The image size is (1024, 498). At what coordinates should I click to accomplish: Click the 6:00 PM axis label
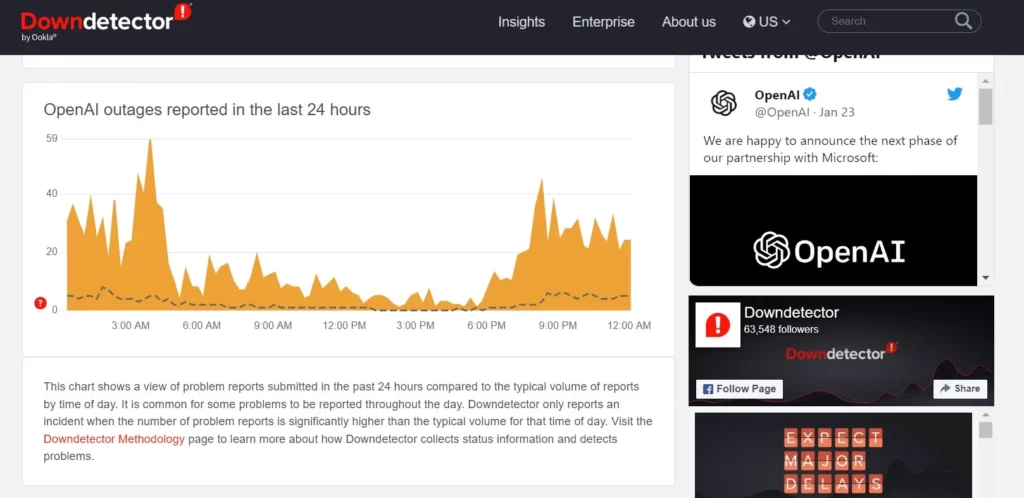click(487, 325)
